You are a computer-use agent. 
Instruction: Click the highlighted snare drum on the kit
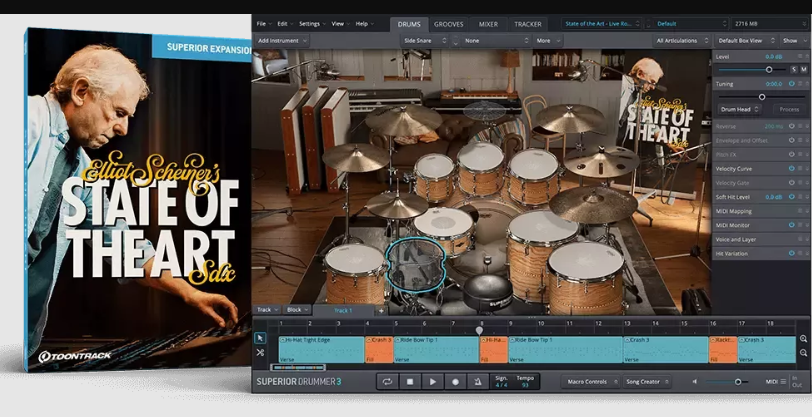click(x=415, y=265)
